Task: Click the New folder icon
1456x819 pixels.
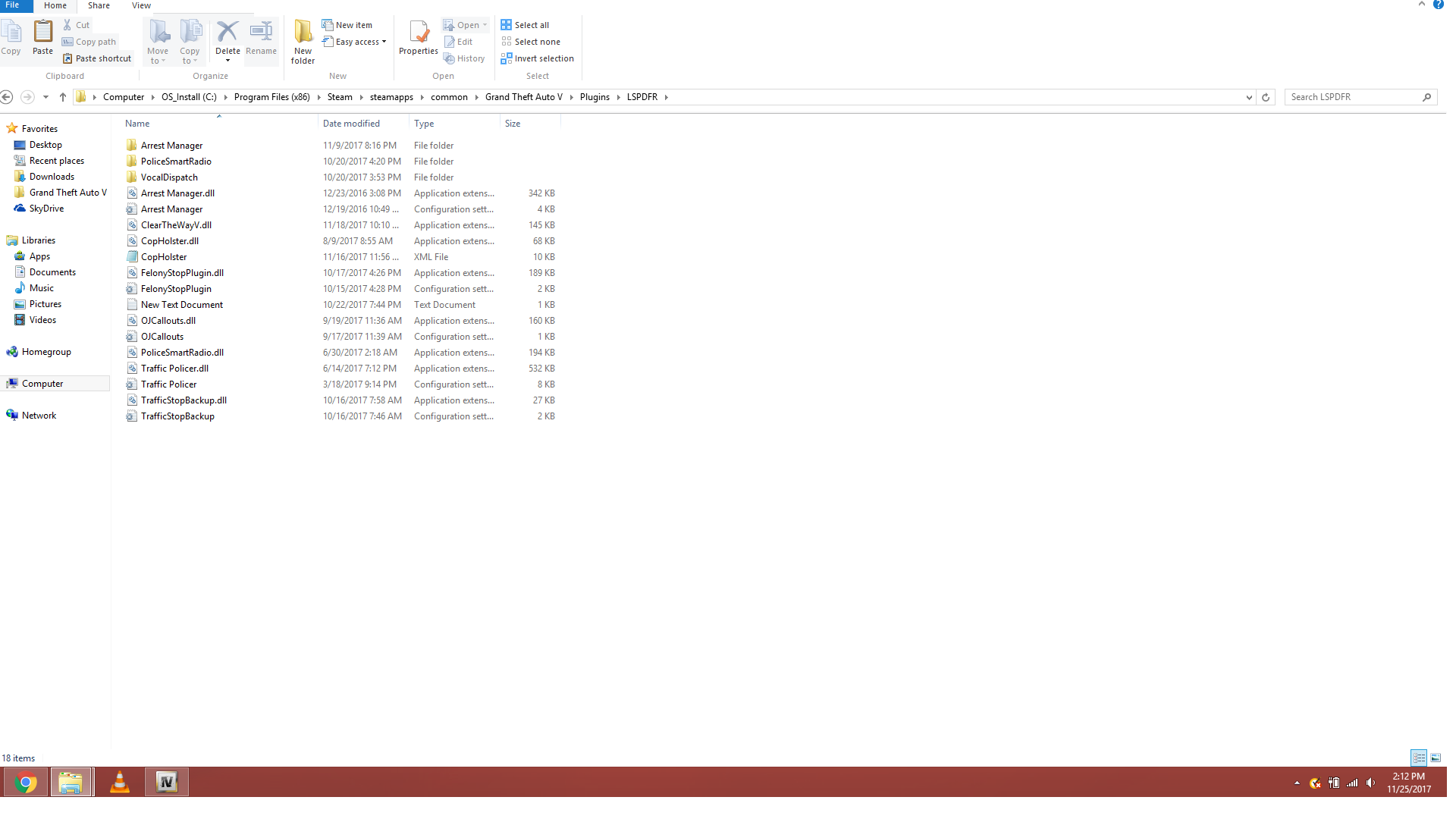Action: point(303,33)
